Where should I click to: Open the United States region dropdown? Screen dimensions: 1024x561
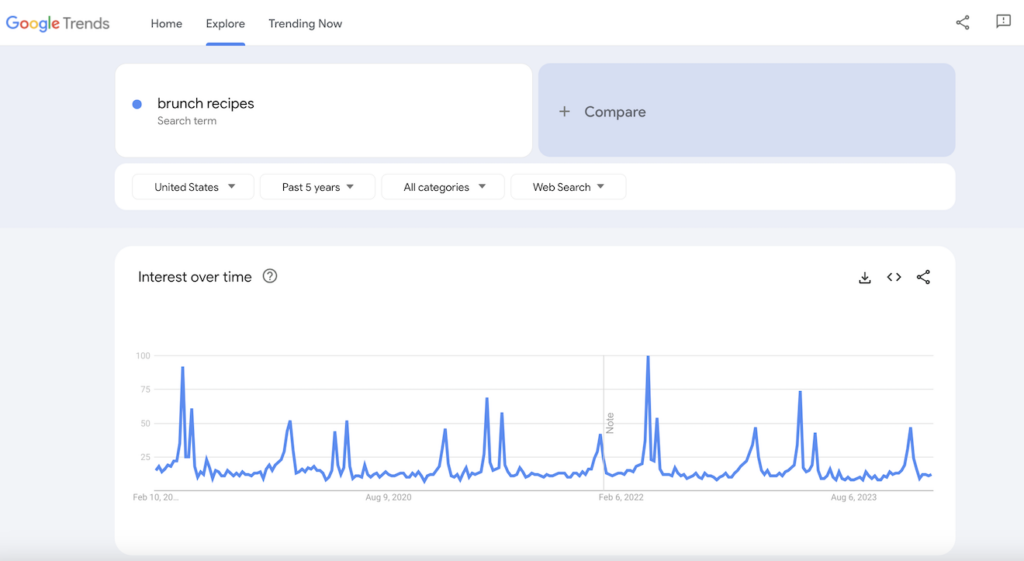click(193, 187)
